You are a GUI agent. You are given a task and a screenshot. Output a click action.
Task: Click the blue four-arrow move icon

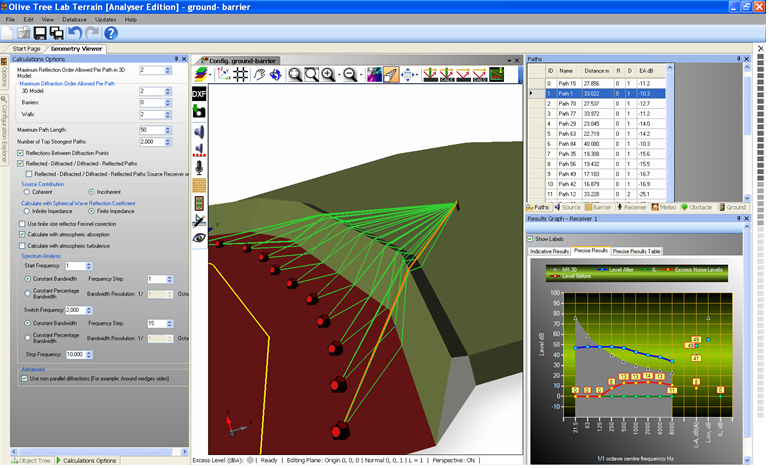pos(408,75)
